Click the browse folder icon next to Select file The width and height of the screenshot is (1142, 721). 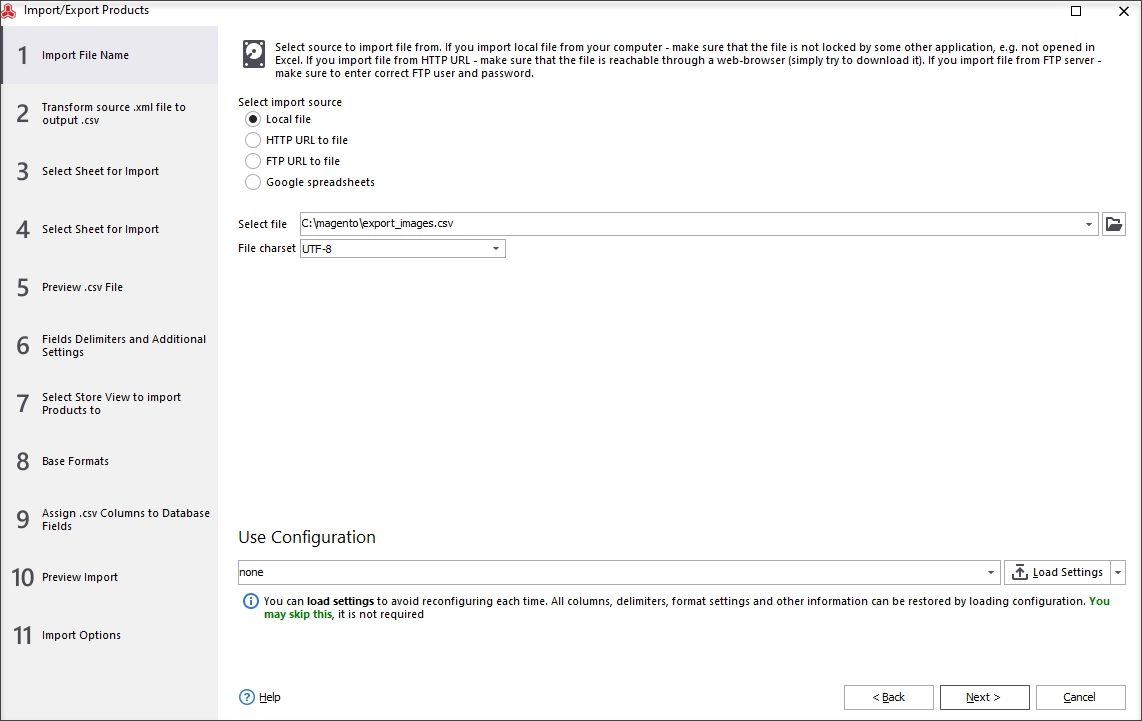1114,224
